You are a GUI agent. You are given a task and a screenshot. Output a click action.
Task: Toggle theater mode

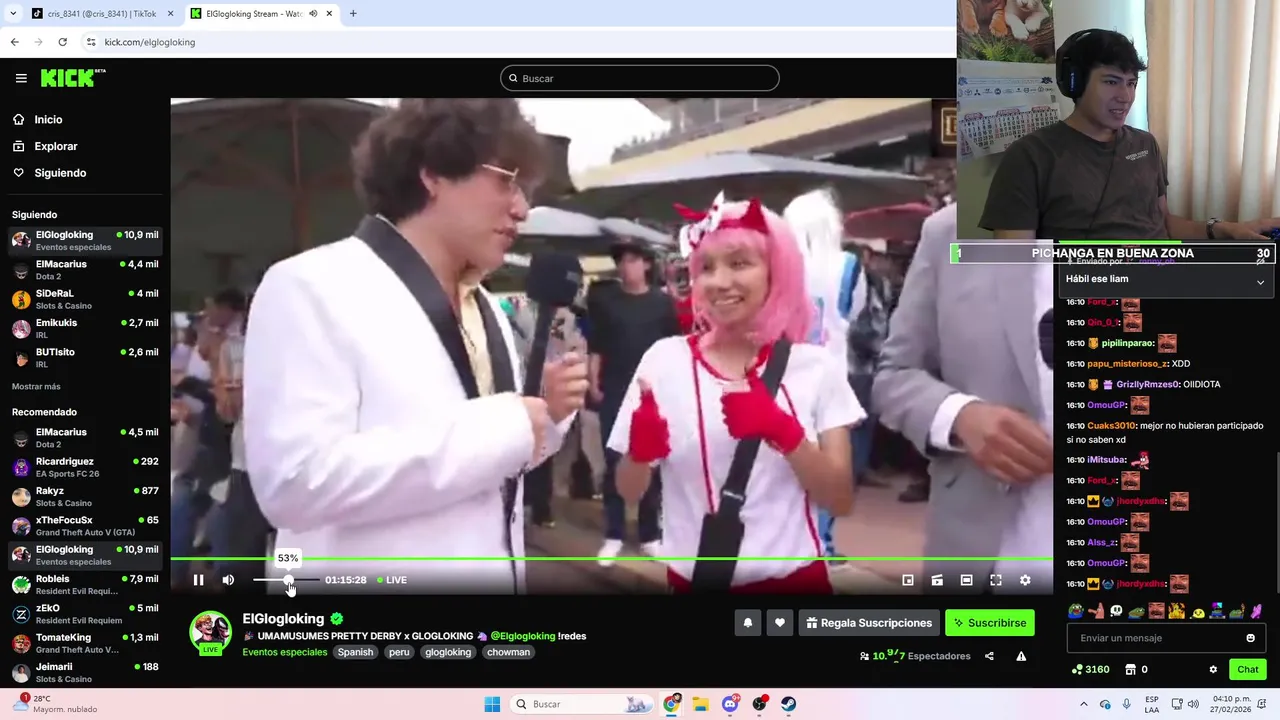[x=966, y=580]
